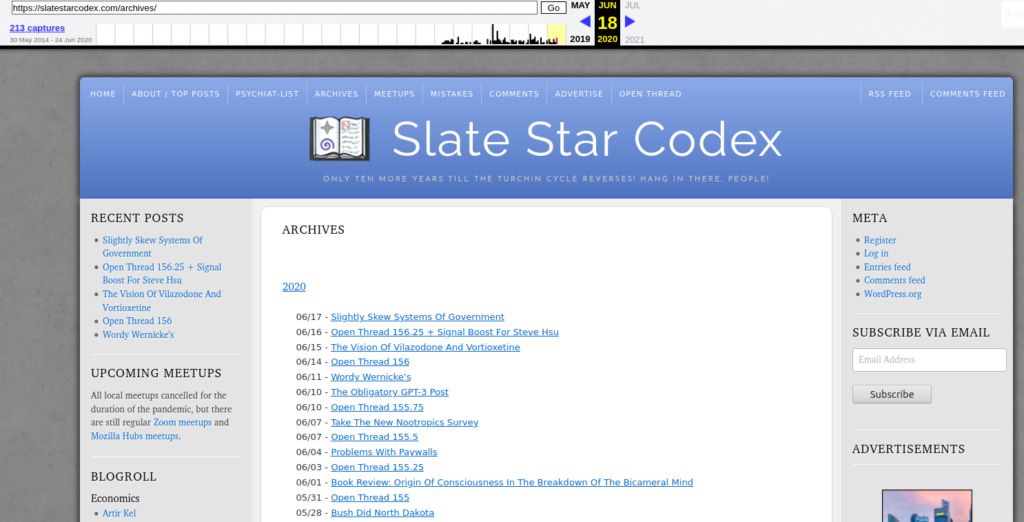Open archive entry Open Thread 155.25
This screenshot has width=1024, height=522.
pyautogui.click(x=377, y=467)
